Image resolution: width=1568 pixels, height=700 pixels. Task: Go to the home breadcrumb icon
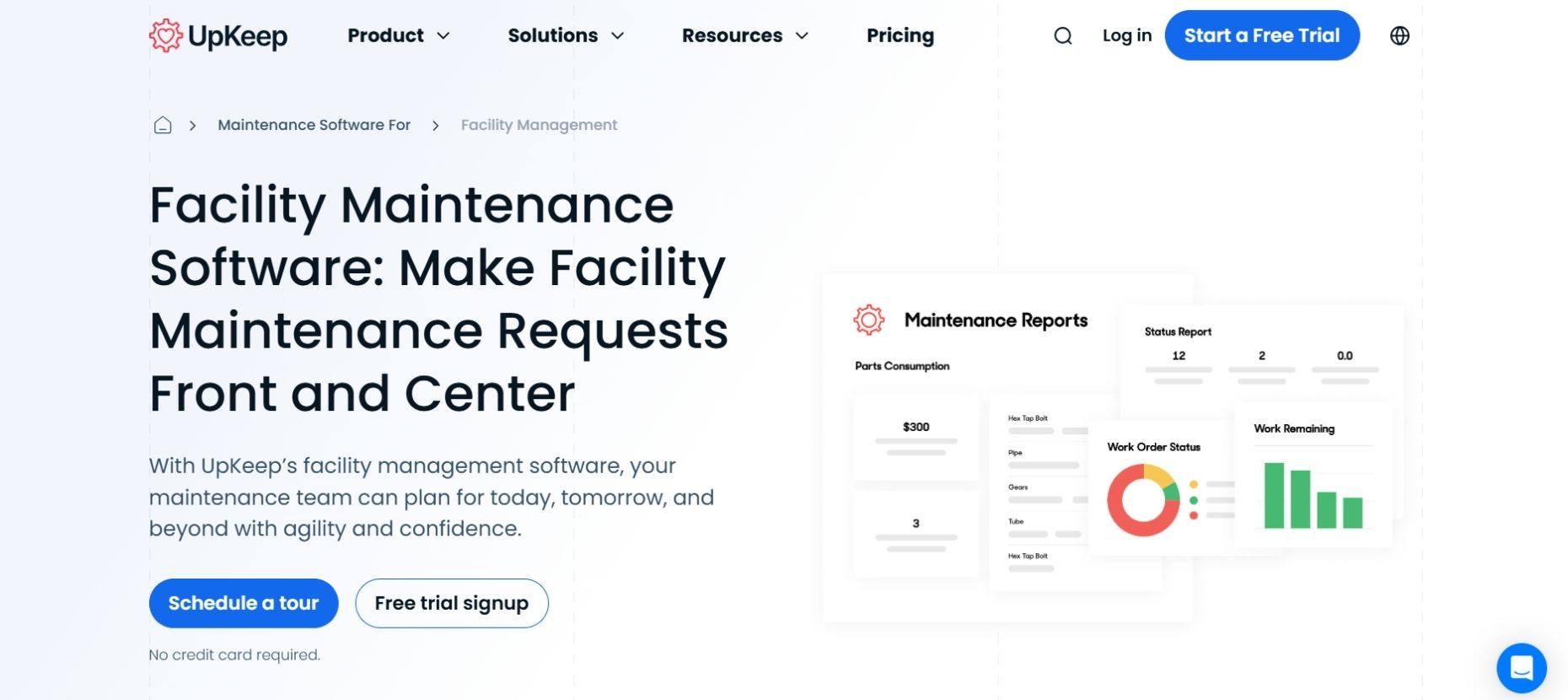163,125
